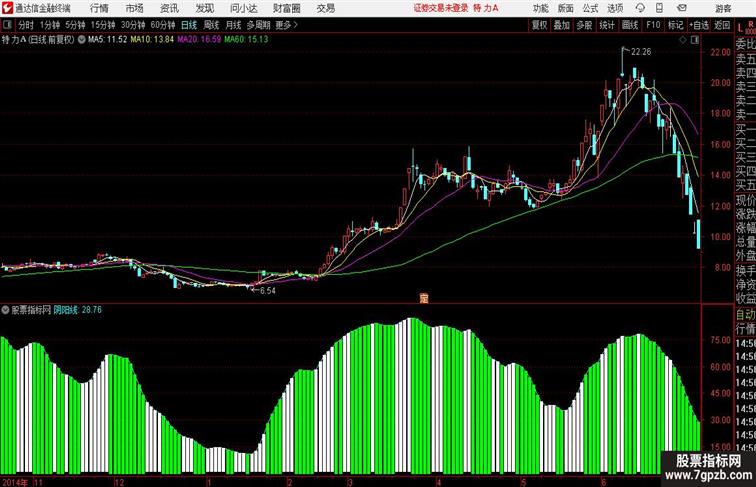Open the 资讯 menu
Viewport: 756px width, 487px height.
169,8
